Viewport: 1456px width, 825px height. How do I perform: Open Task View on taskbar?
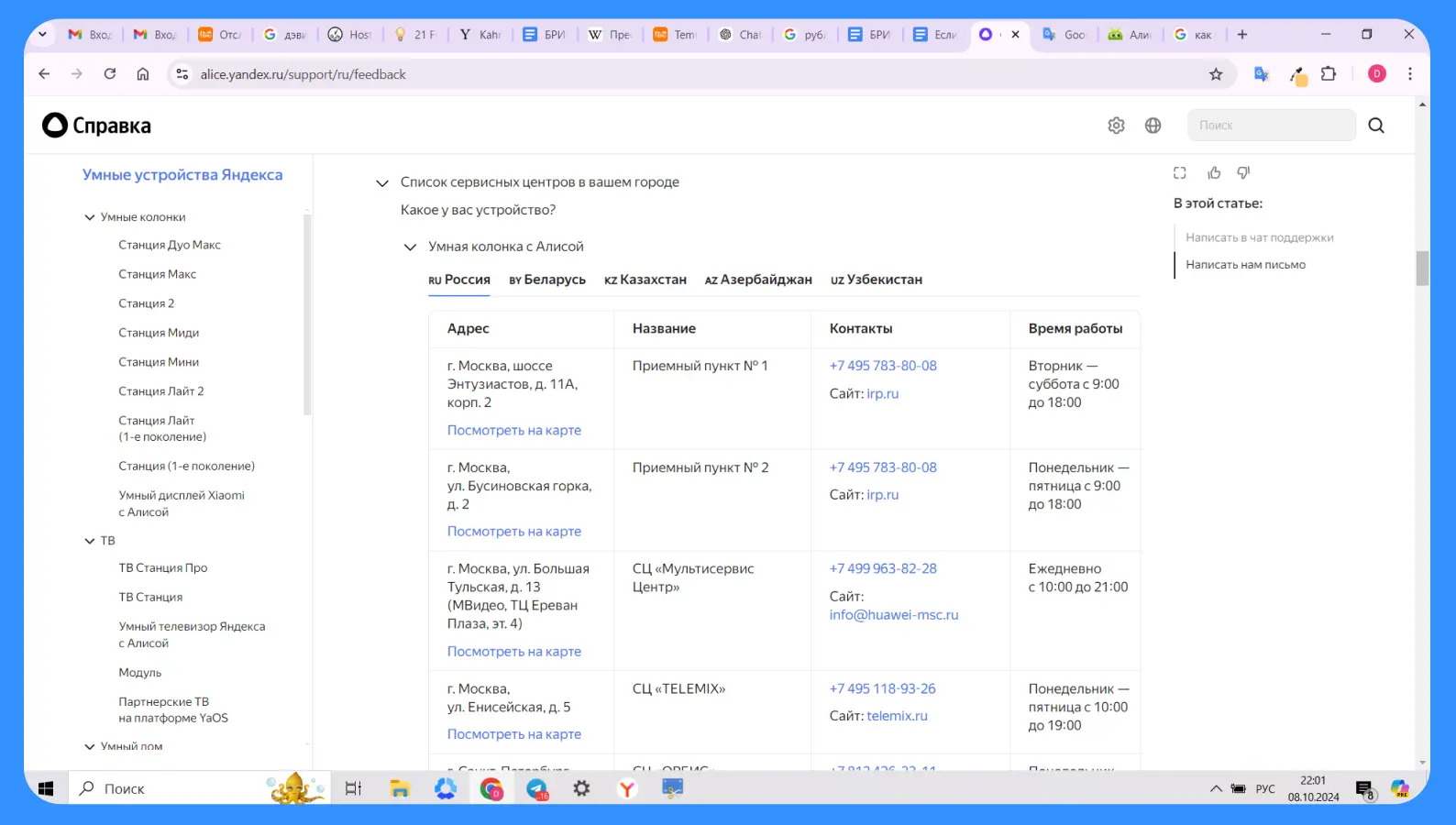tap(353, 788)
